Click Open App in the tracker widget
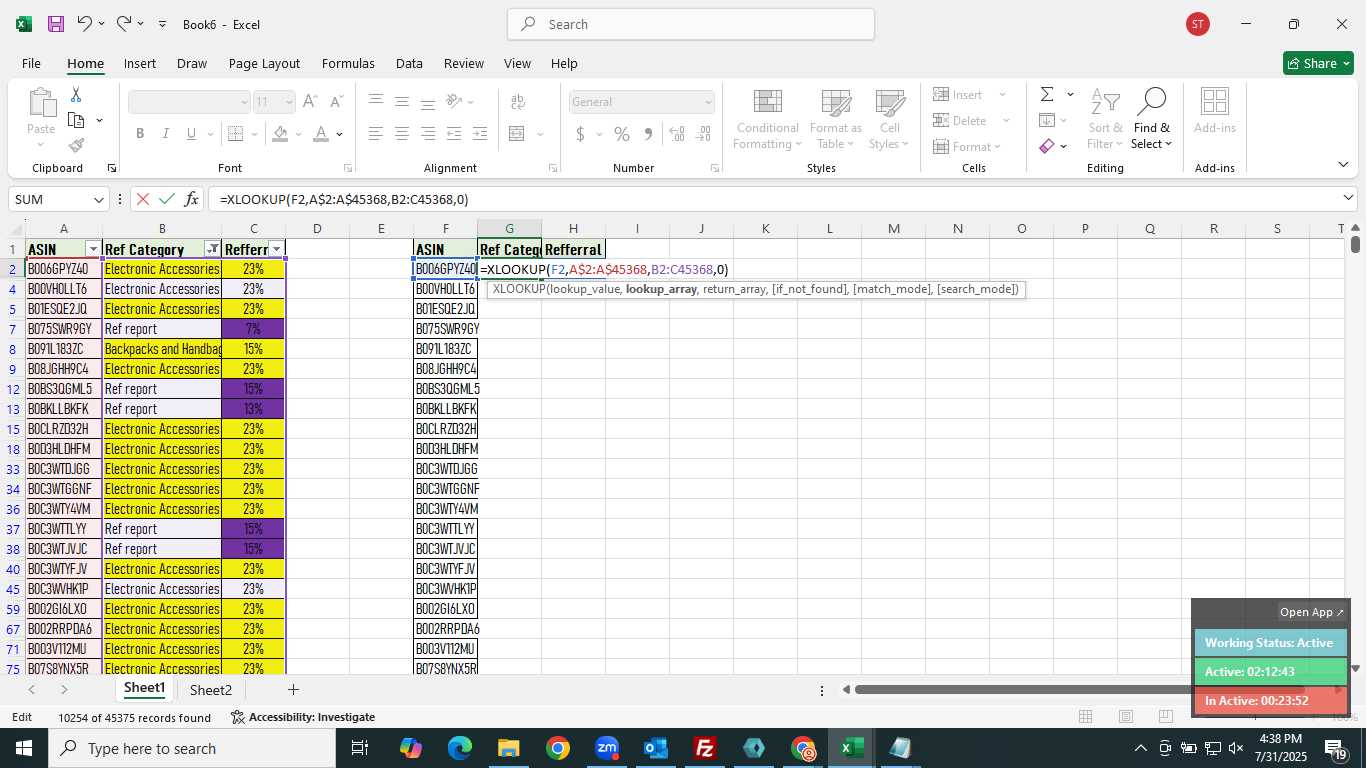The image size is (1366, 768). [1312, 612]
